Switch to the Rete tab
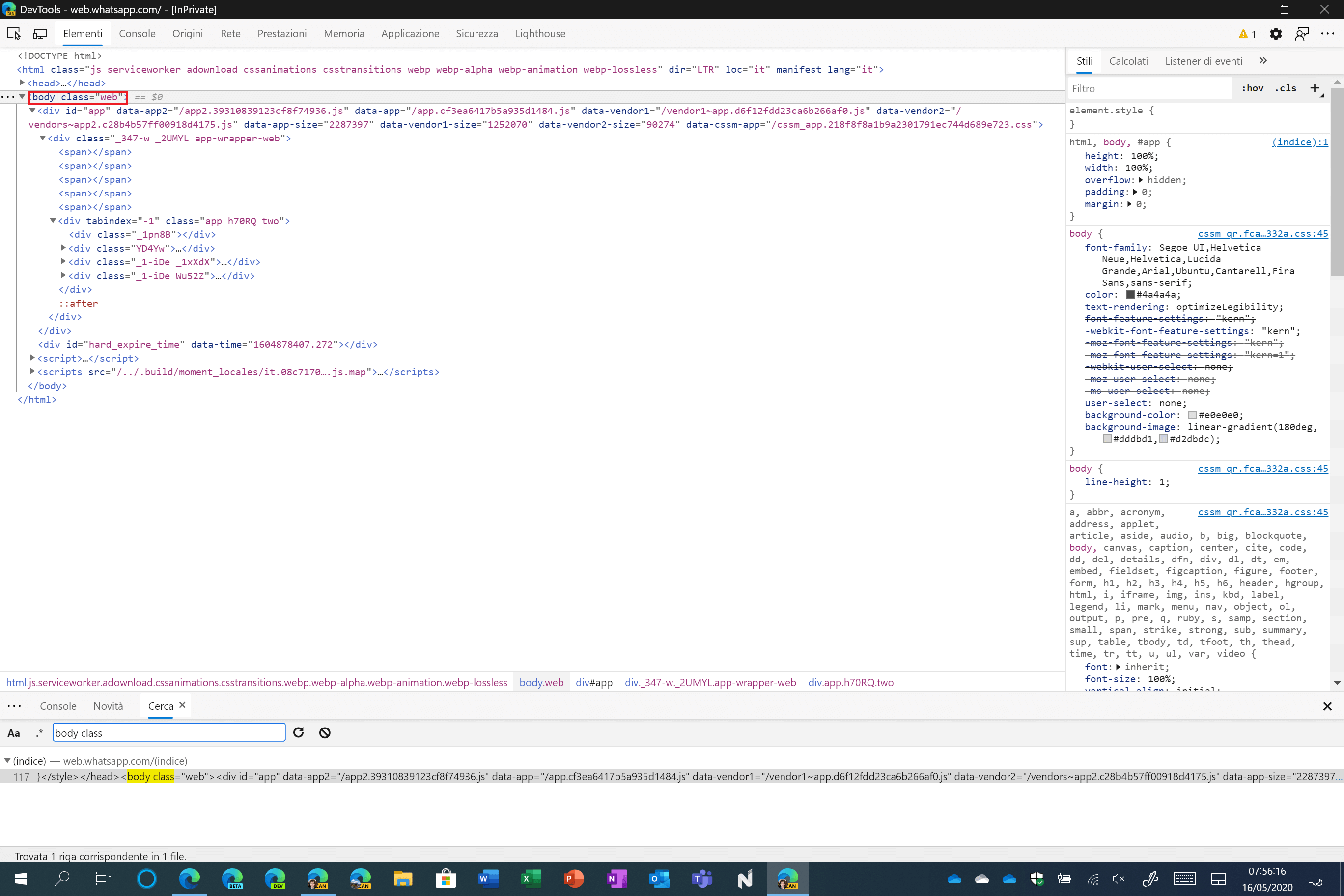This screenshot has width=1344, height=896. [230, 34]
